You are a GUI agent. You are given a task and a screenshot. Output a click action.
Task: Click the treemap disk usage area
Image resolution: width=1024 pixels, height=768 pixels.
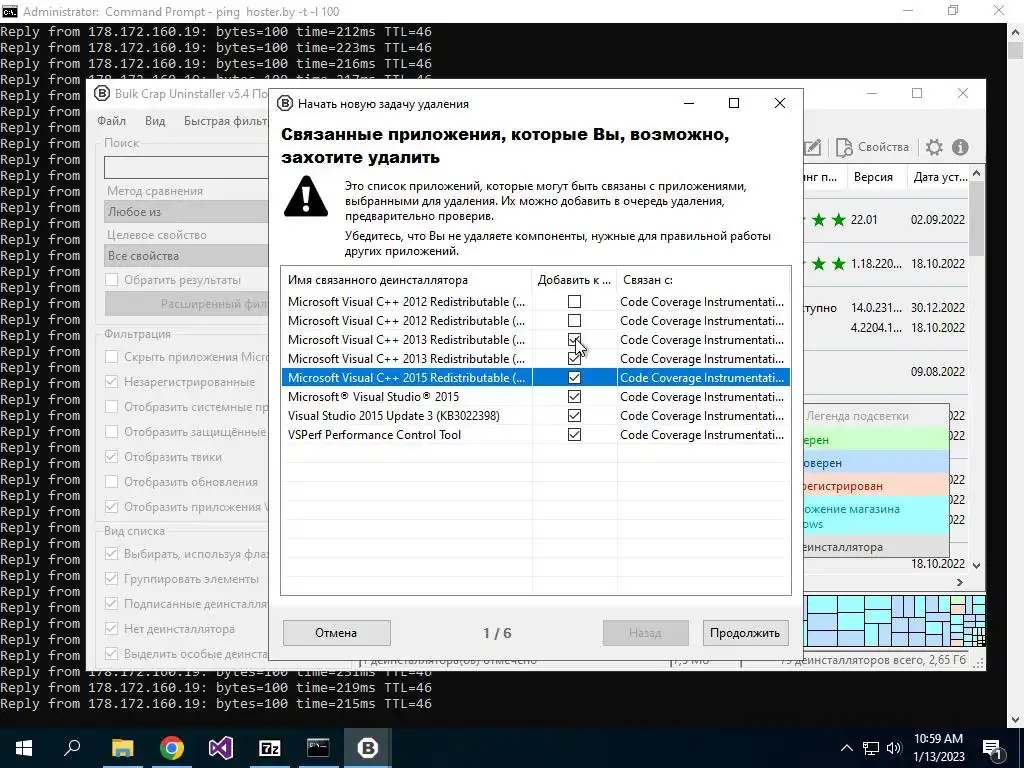tap(893, 621)
